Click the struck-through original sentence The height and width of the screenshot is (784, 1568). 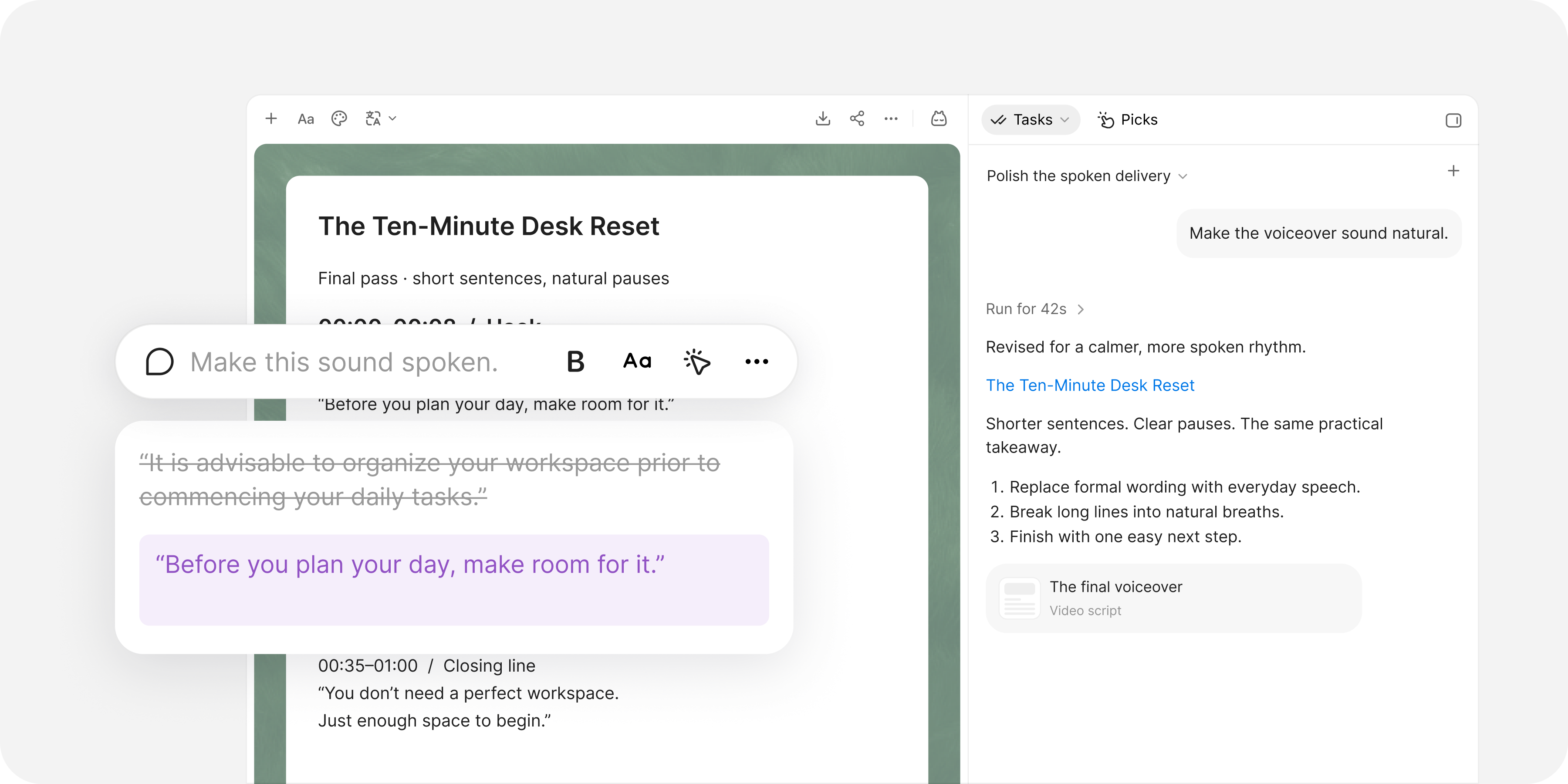(430, 480)
